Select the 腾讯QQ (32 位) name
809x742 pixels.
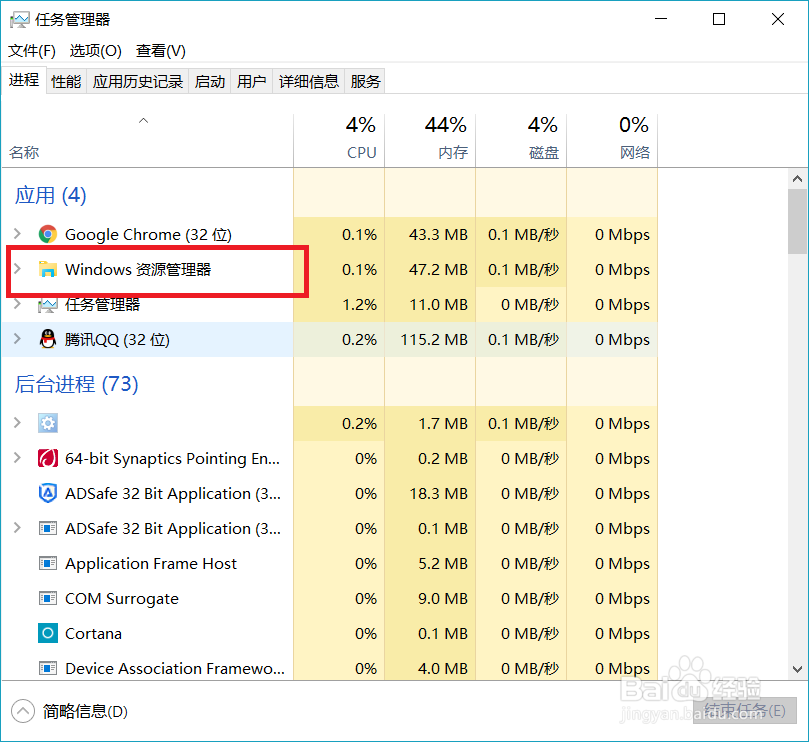[x=117, y=340]
